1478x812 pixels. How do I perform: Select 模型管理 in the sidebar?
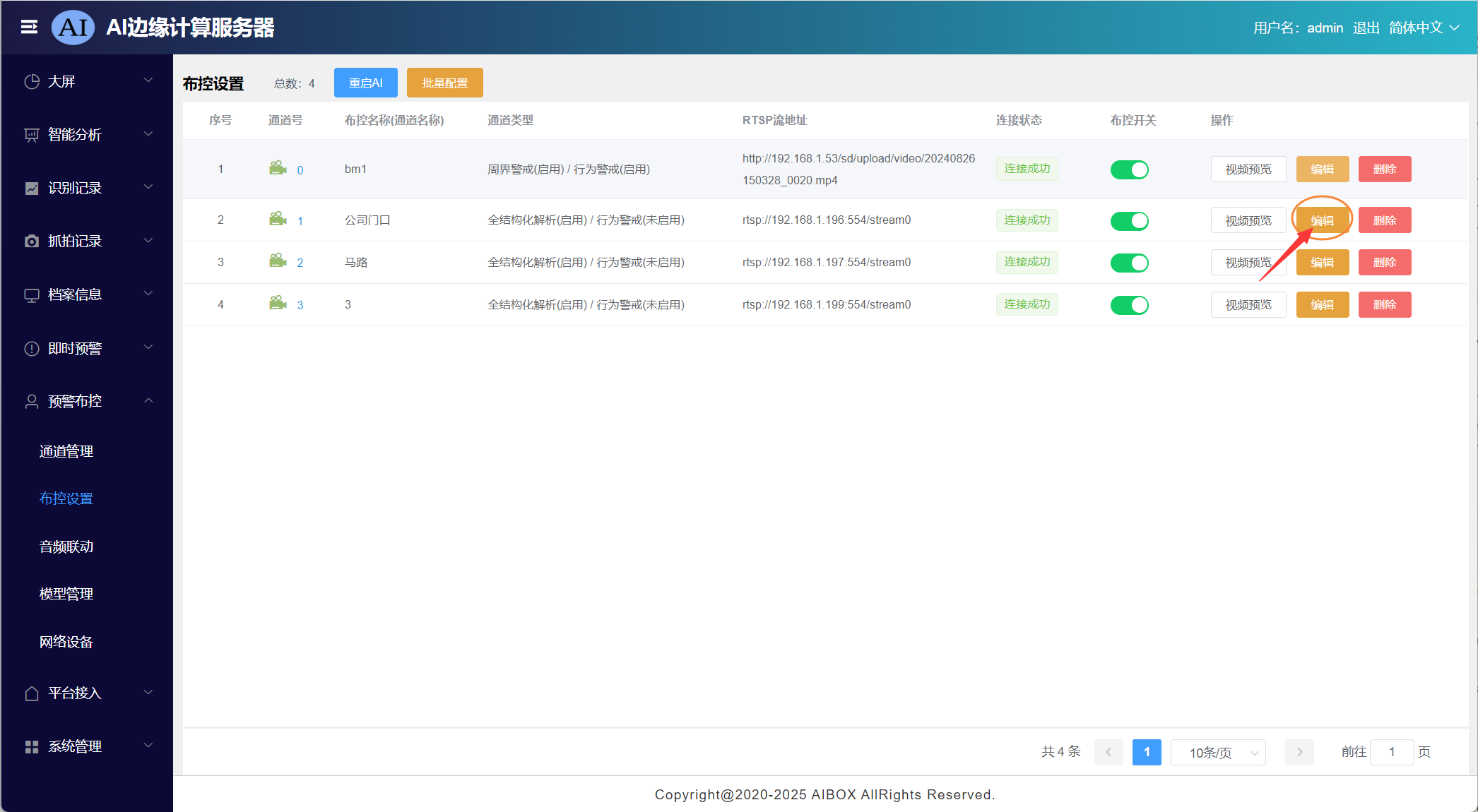[x=66, y=594]
